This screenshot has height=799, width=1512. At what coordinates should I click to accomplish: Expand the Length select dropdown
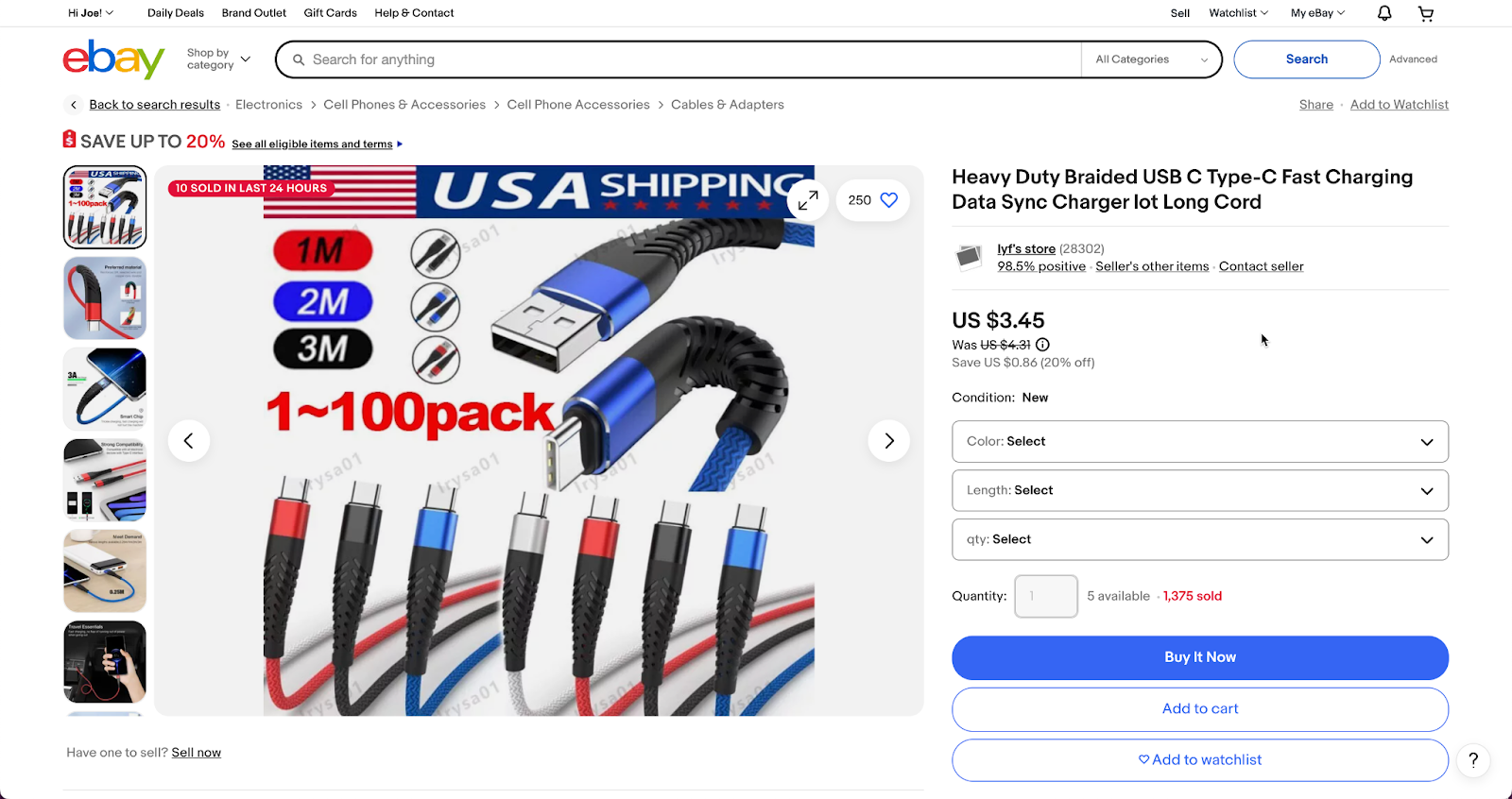click(1200, 490)
